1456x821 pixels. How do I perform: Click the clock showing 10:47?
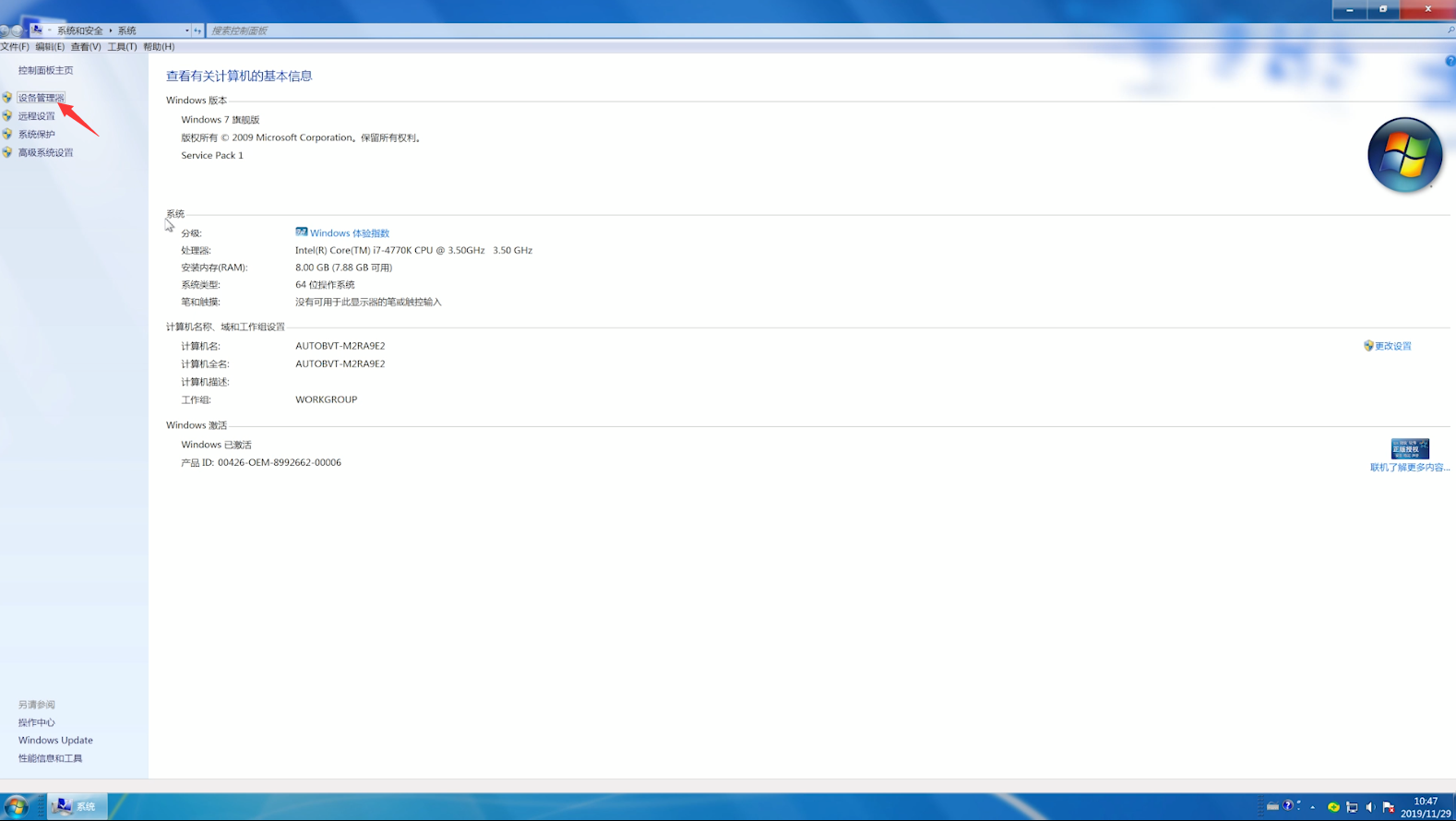coord(1426,807)
